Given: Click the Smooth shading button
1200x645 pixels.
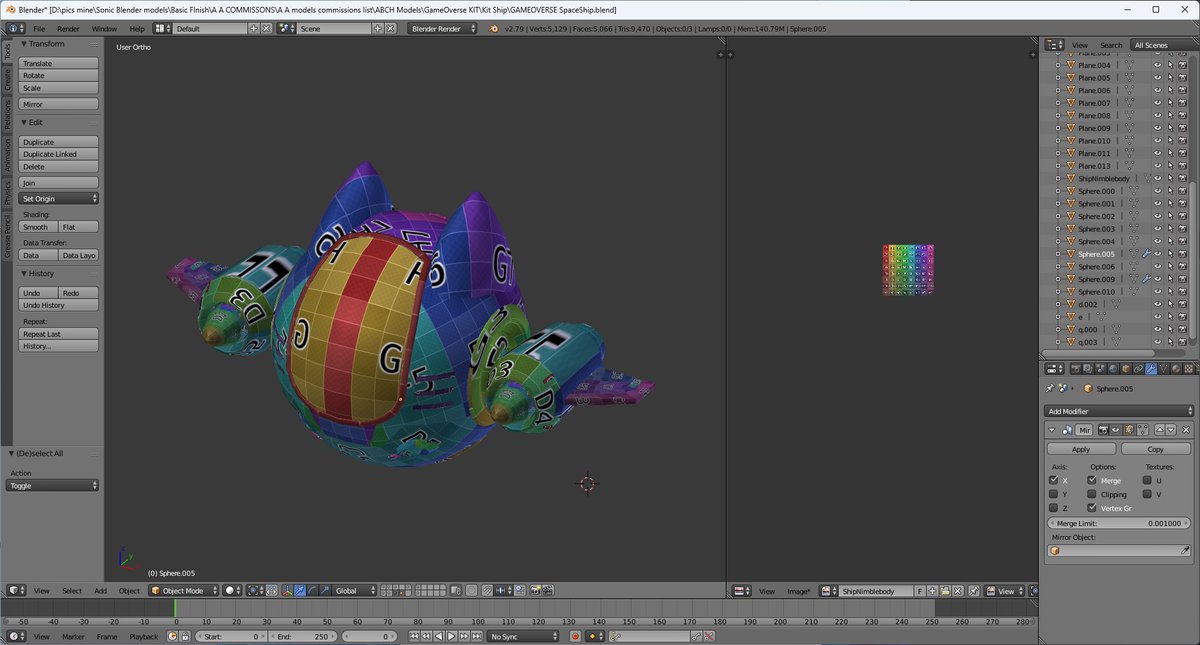Looking at the screenshot, I should [37, 227].
